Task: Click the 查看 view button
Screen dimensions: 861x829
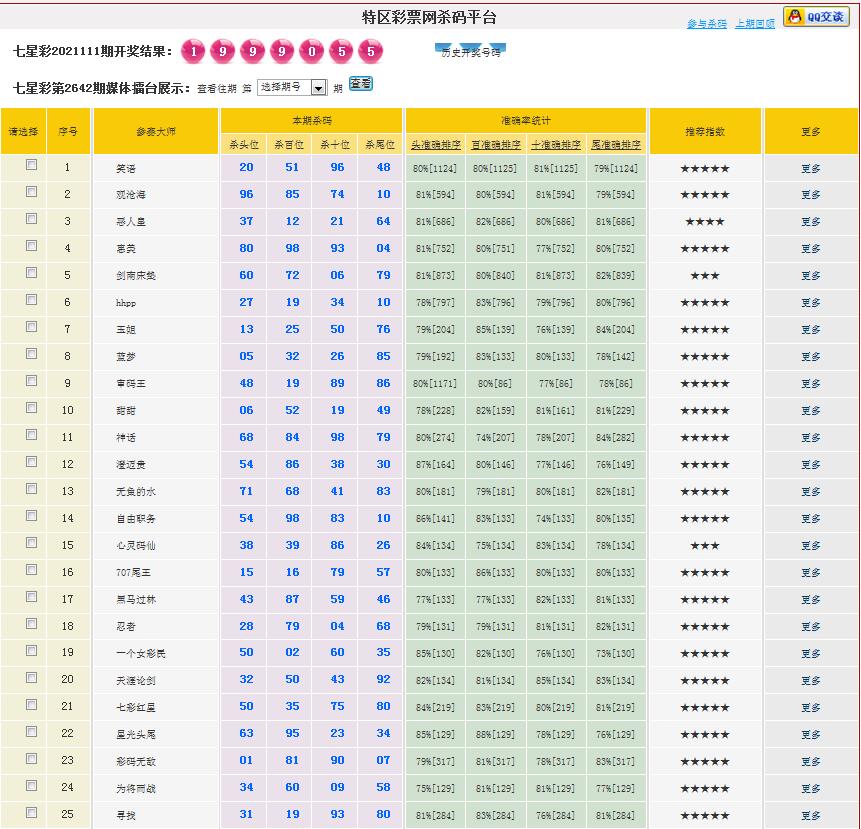Action: pos(360,84)
